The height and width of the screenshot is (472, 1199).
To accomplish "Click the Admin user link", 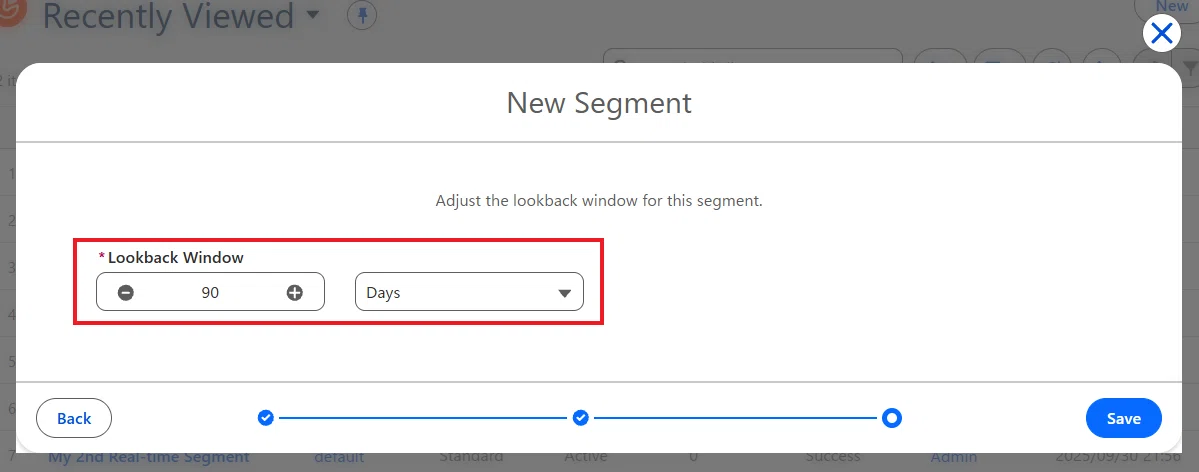I will coord(954,457).
